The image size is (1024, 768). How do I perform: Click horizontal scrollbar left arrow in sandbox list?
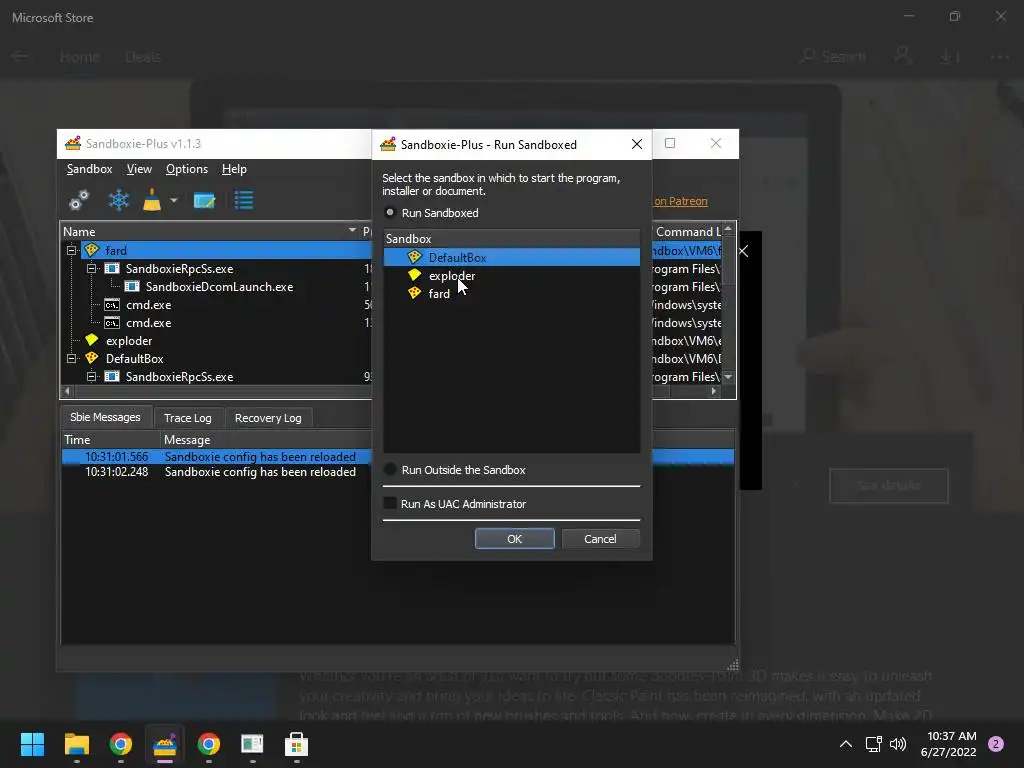pos(67,391)
